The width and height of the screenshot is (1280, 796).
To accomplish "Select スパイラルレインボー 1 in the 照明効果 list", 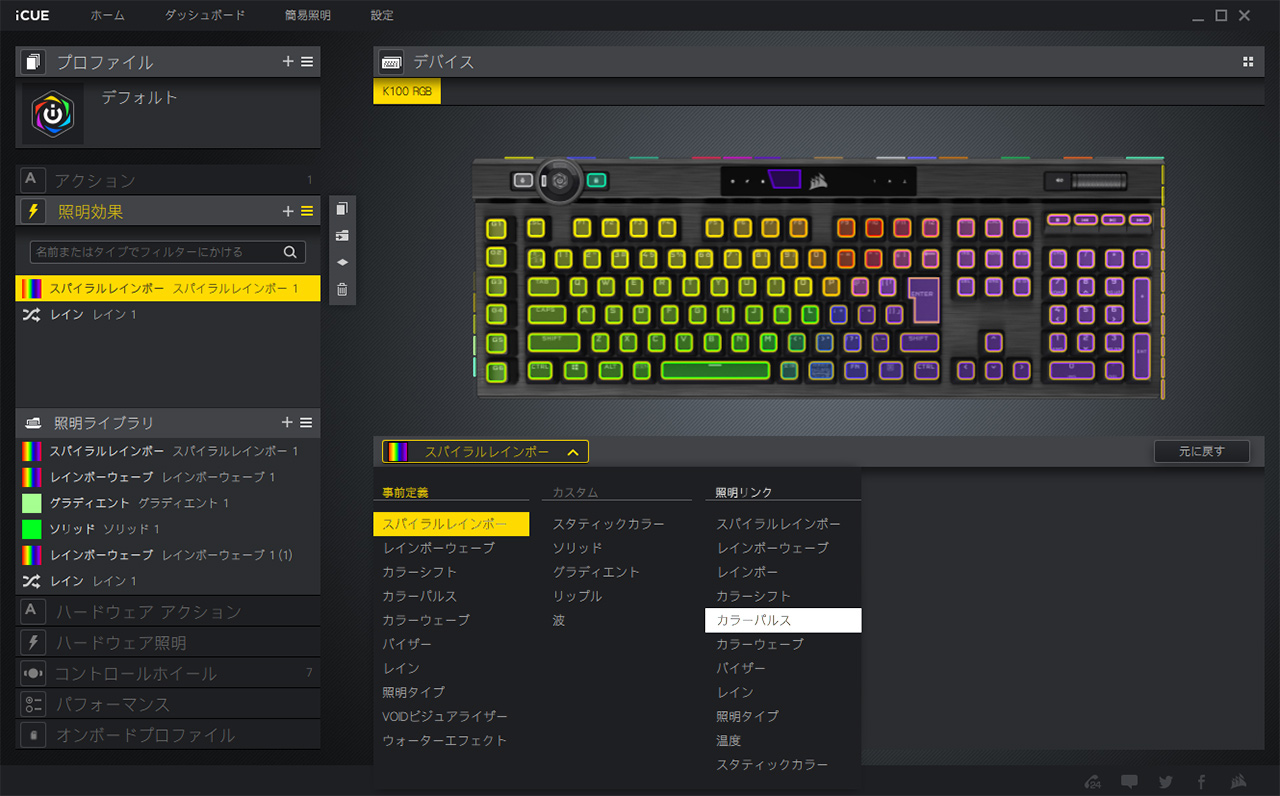I will (x=168, y=288).
